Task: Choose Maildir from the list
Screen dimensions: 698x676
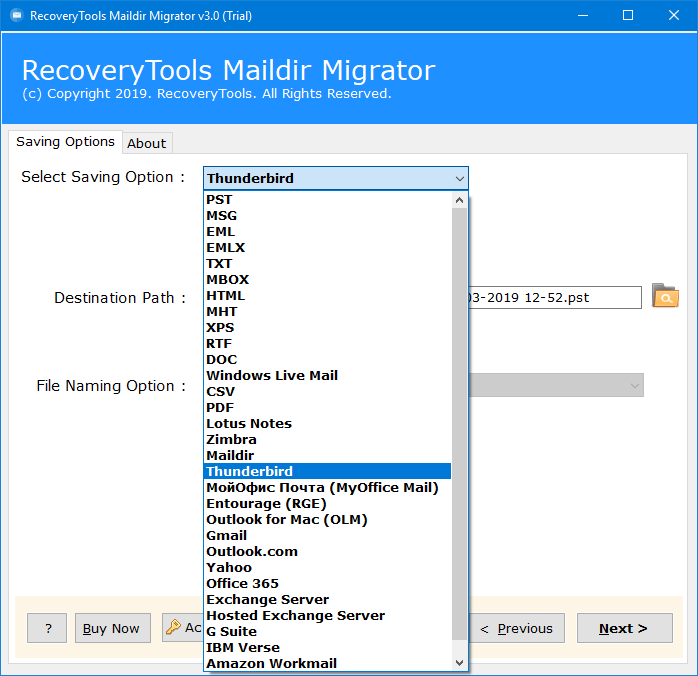Action: click(327, 456)
